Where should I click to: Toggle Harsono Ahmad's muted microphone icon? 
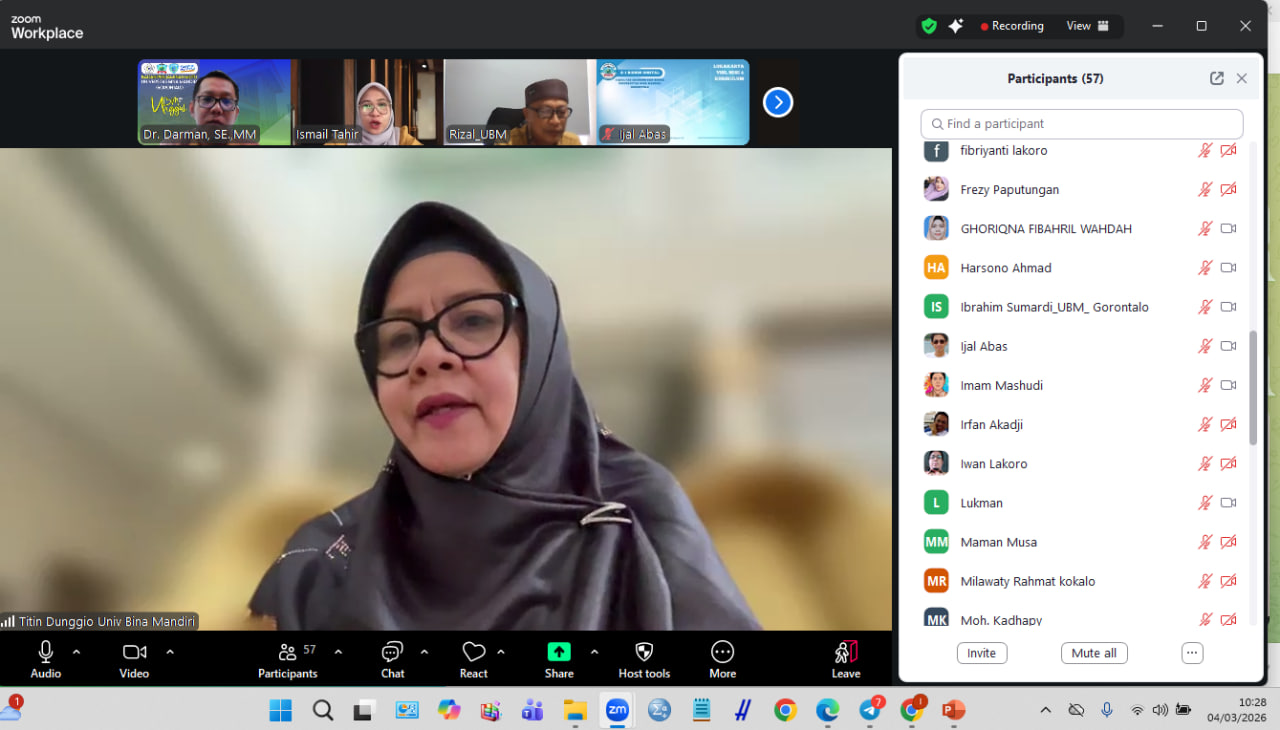coord(1205,268)
